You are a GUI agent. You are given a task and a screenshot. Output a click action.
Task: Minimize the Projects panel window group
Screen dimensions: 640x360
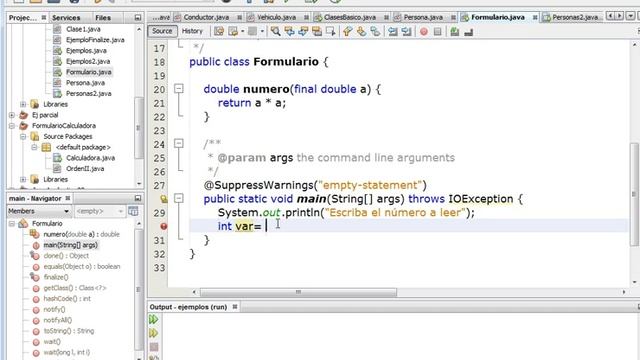tap(138, 18)
